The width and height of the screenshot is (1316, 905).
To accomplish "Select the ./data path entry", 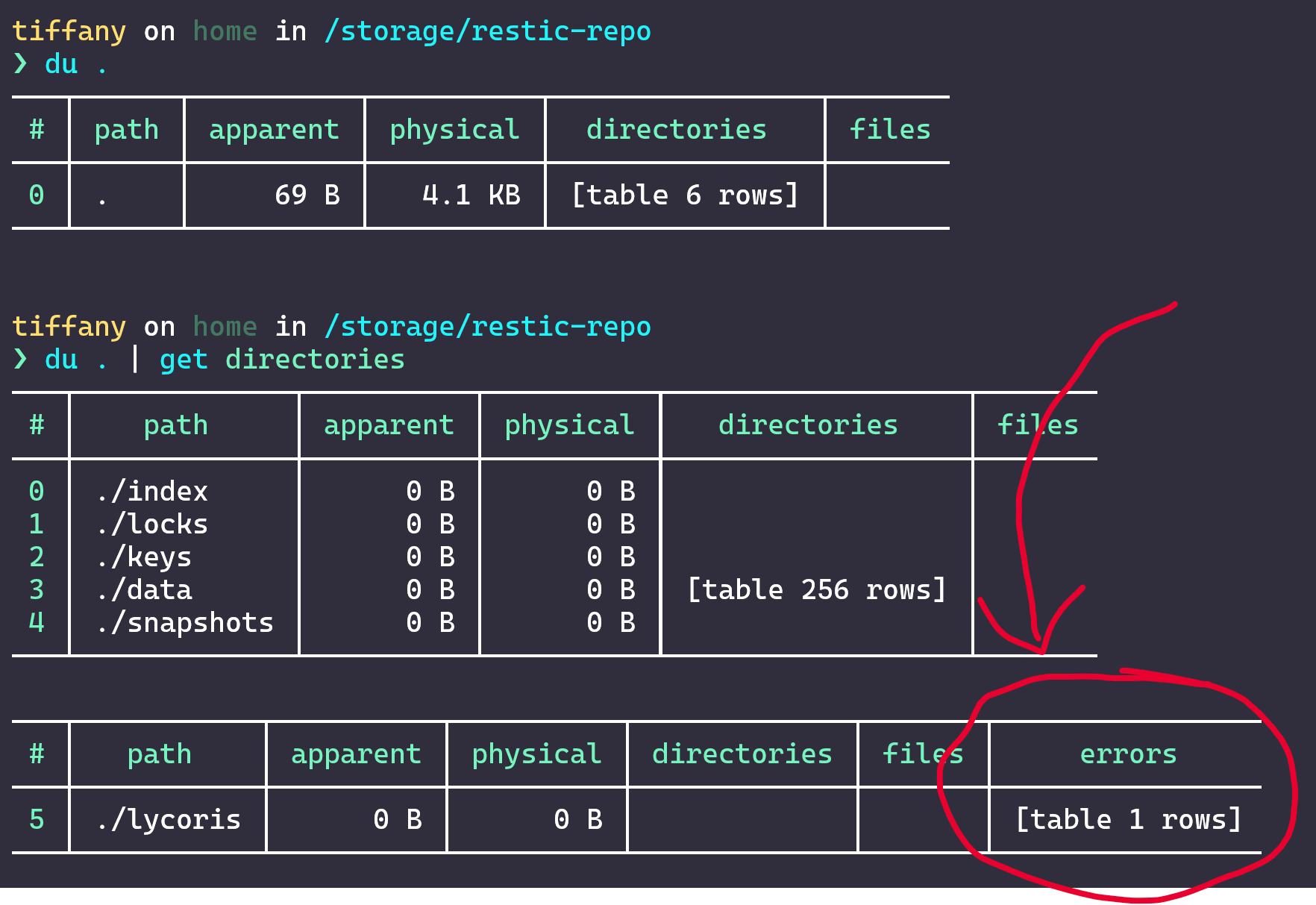I will click(x=145, y=589).
